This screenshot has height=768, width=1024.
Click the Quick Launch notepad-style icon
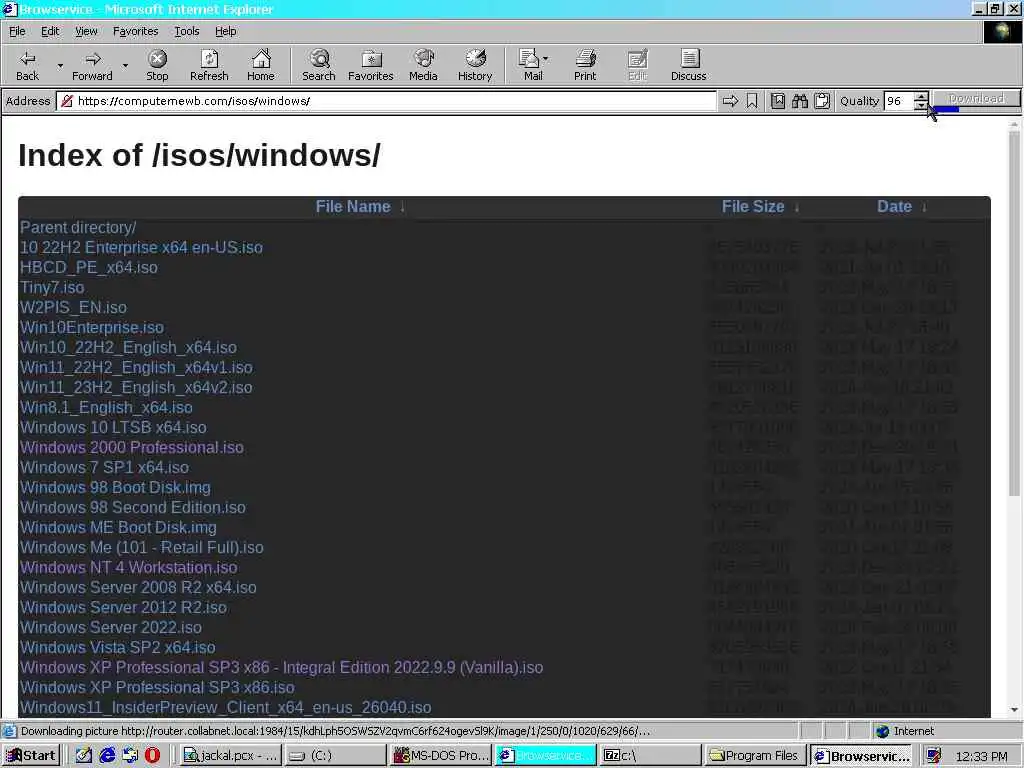tap(84, 756)
